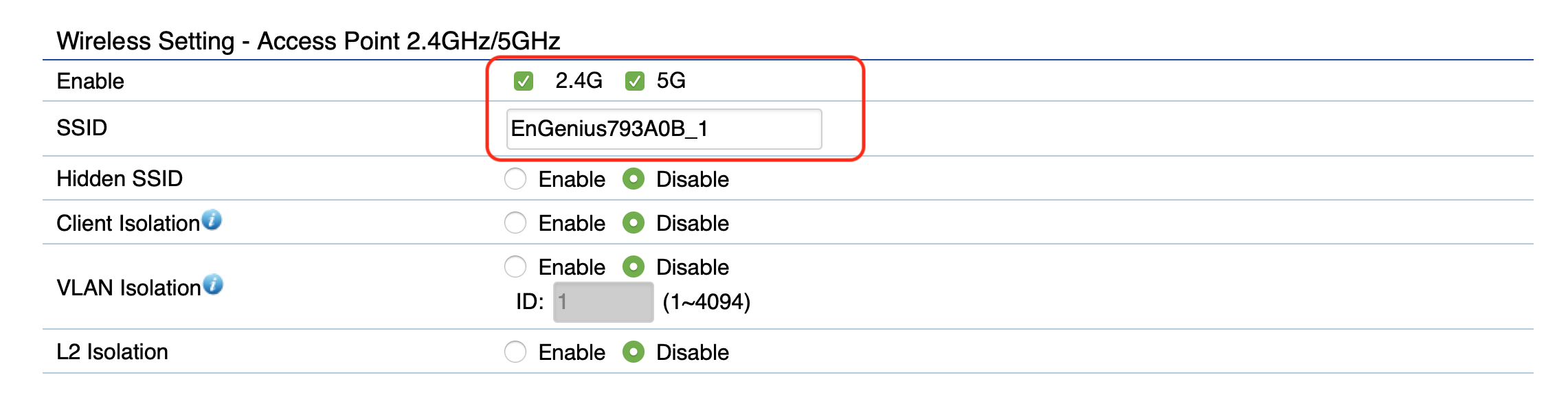
Task: Toggle the 5G enable checkbox
Action: (634, 82)
